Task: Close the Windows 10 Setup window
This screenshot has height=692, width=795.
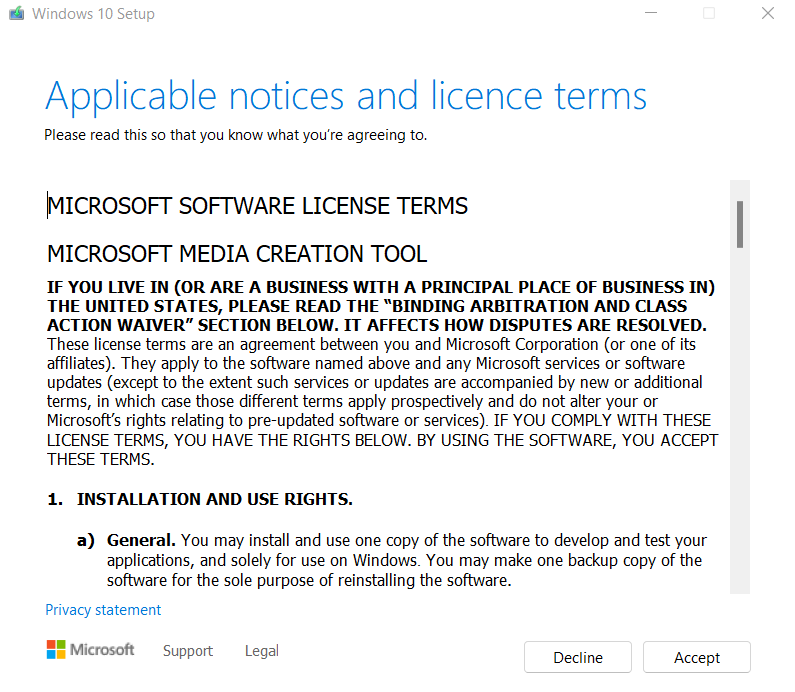Action: coord(767,14)
